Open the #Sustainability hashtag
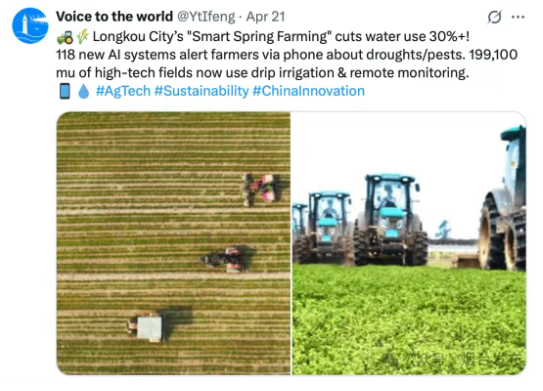Viewport: 543px width, 391px height. [x=202, y=91]
